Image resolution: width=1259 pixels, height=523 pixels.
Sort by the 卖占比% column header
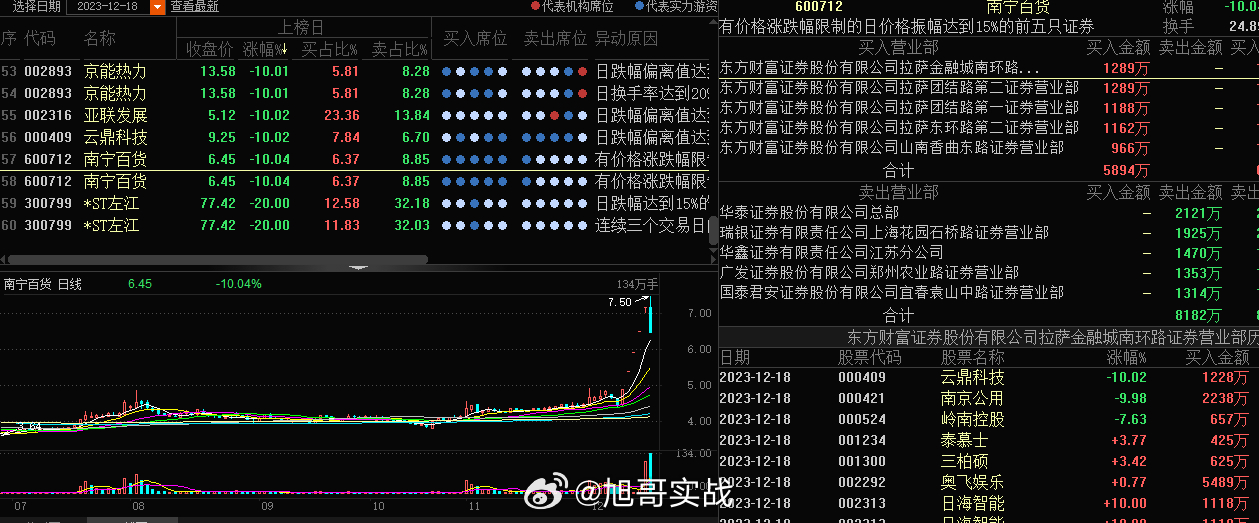399,49
